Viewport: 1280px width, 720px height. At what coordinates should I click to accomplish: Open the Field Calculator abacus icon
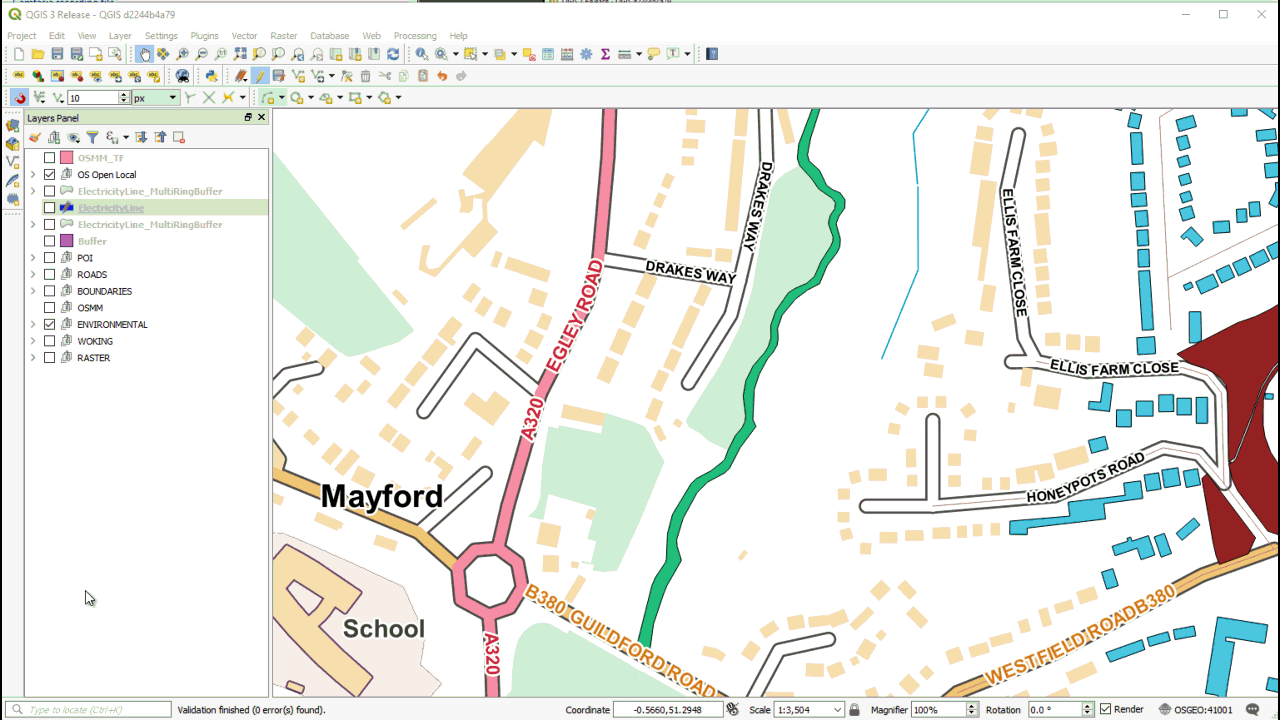[567, 54]
